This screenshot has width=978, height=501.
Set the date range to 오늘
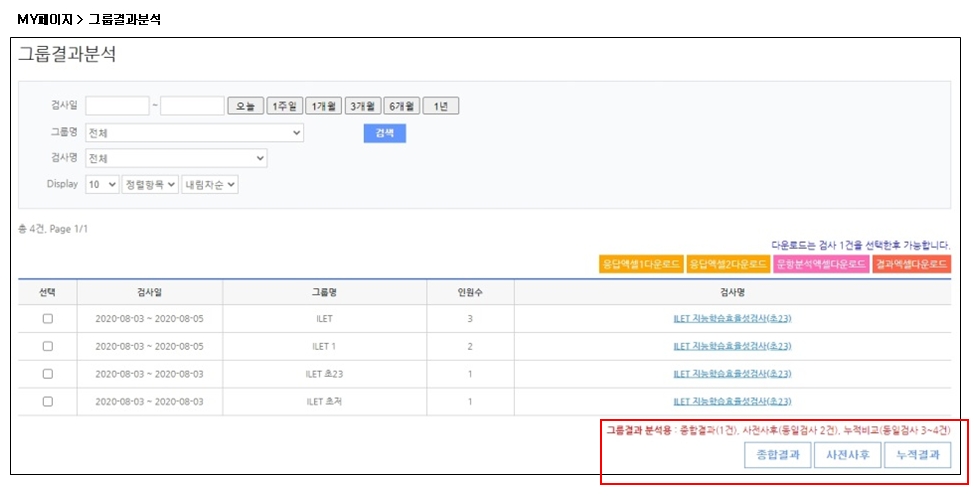(245, 106)
